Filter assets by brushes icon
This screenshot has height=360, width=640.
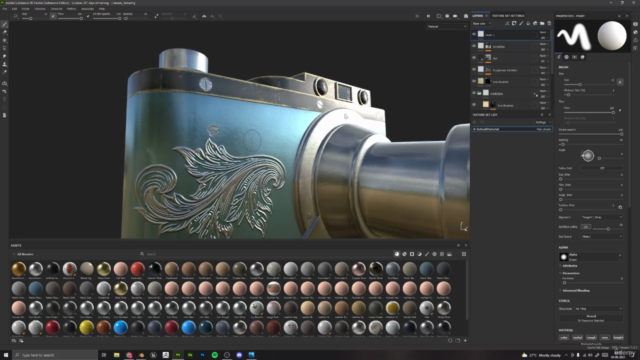[x=427, y=254]
